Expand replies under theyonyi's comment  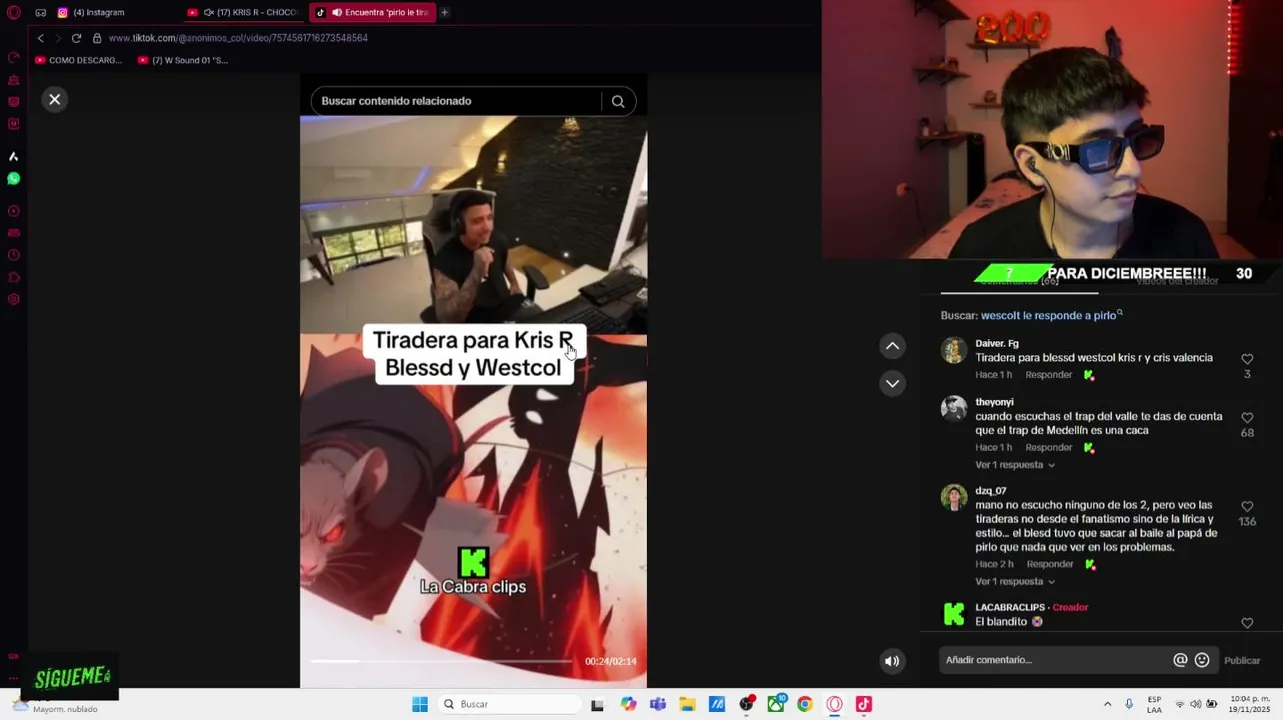pyautogui.click(x=1015, y=465)
